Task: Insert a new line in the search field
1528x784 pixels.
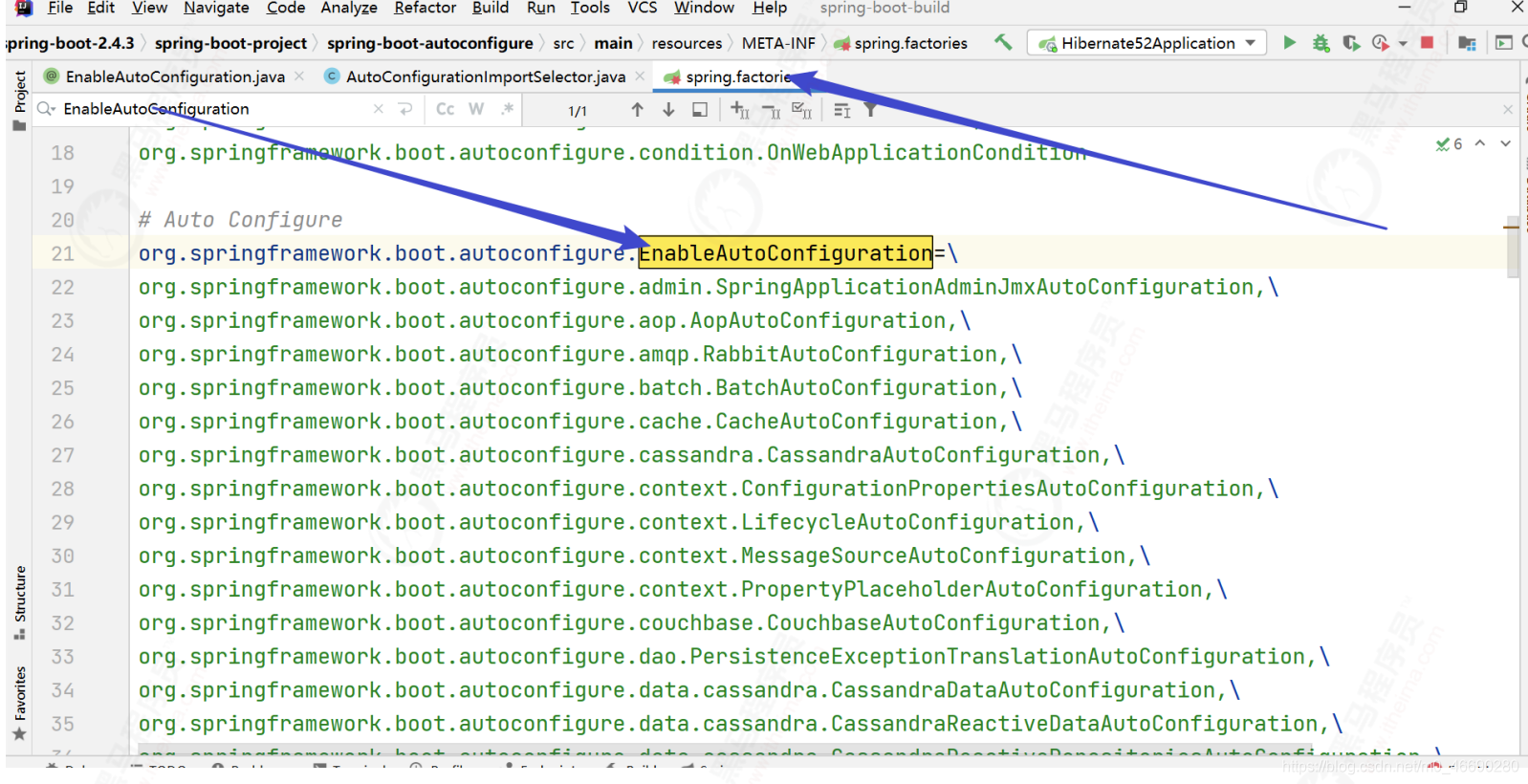Action: click(x=405, y=109)
